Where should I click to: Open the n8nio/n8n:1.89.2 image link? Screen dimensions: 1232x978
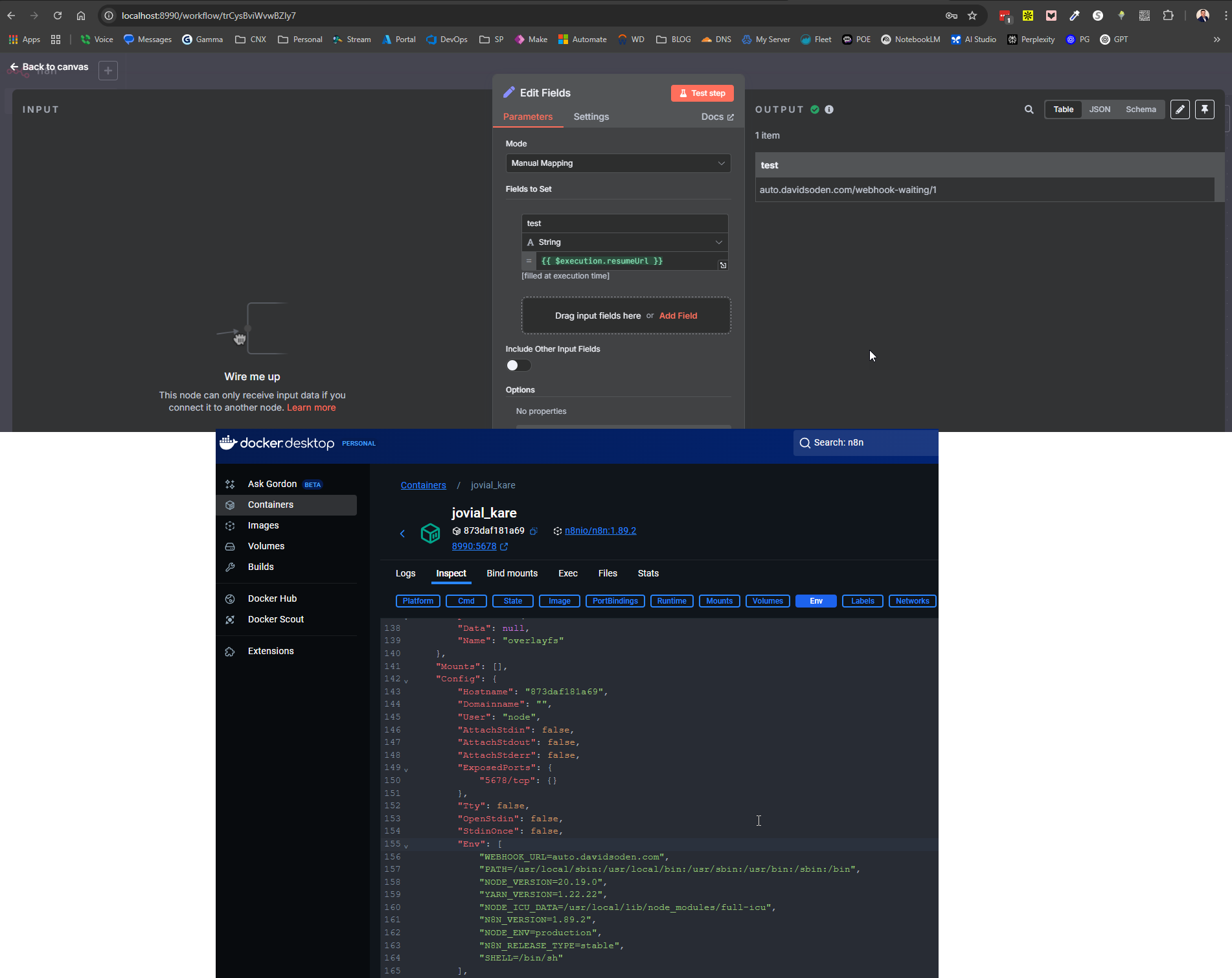coord(600,531)
